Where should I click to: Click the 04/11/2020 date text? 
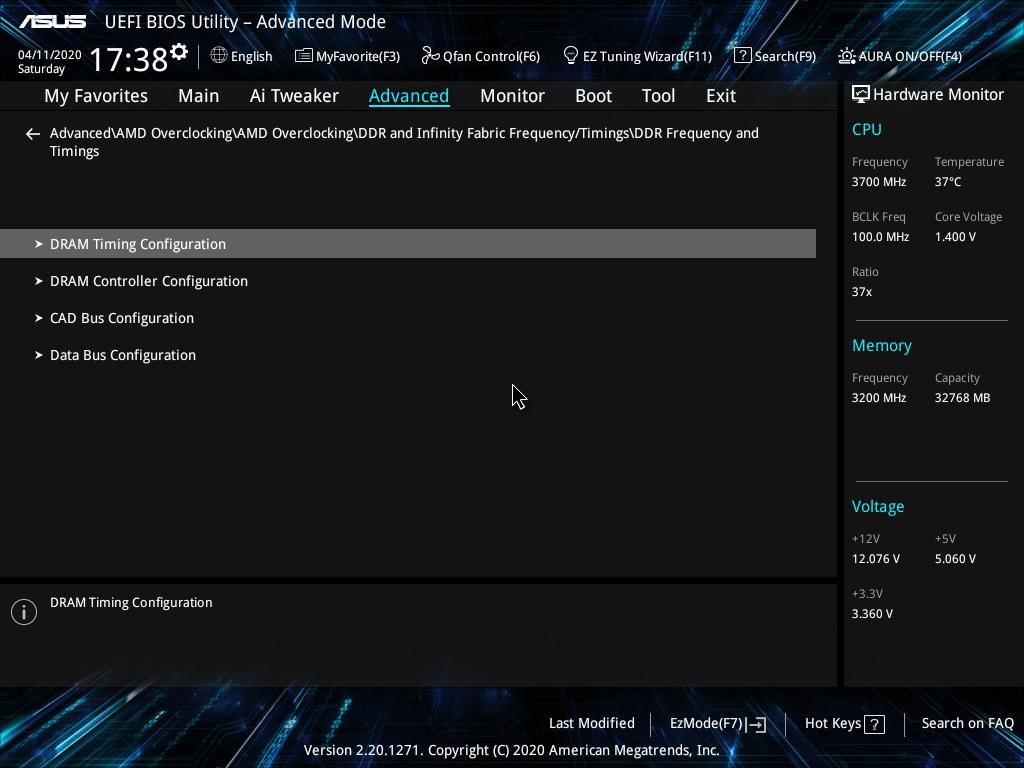click(x=50, y=55)
